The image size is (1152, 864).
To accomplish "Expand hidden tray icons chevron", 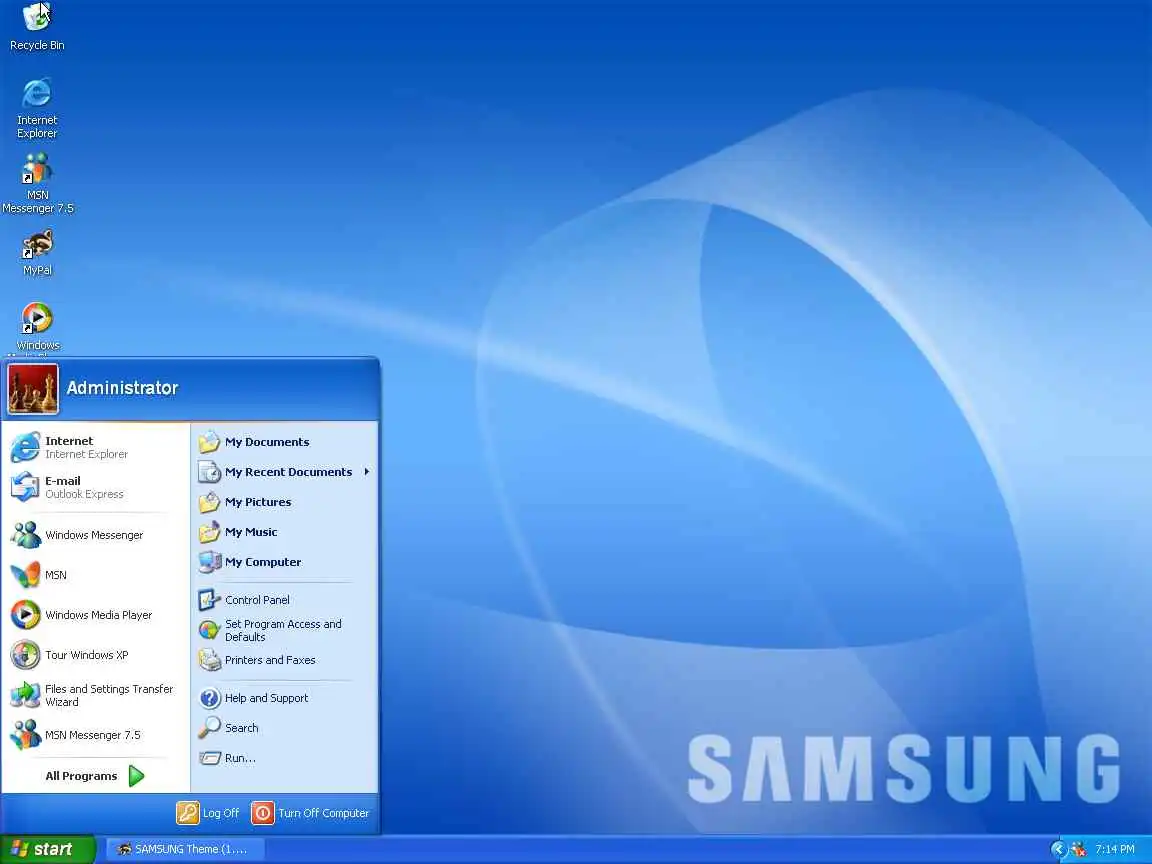I will [x=1058, y=849].
